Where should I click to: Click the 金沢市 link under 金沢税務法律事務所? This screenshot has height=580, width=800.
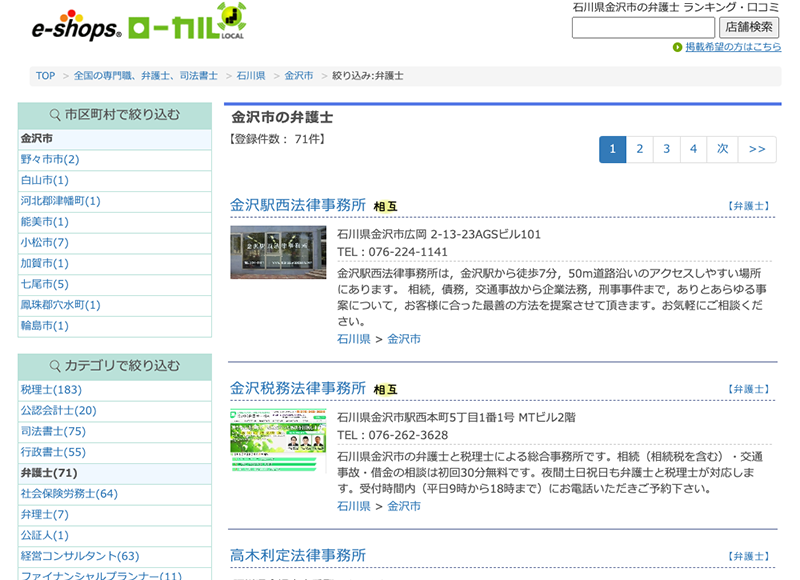point(404,507)
